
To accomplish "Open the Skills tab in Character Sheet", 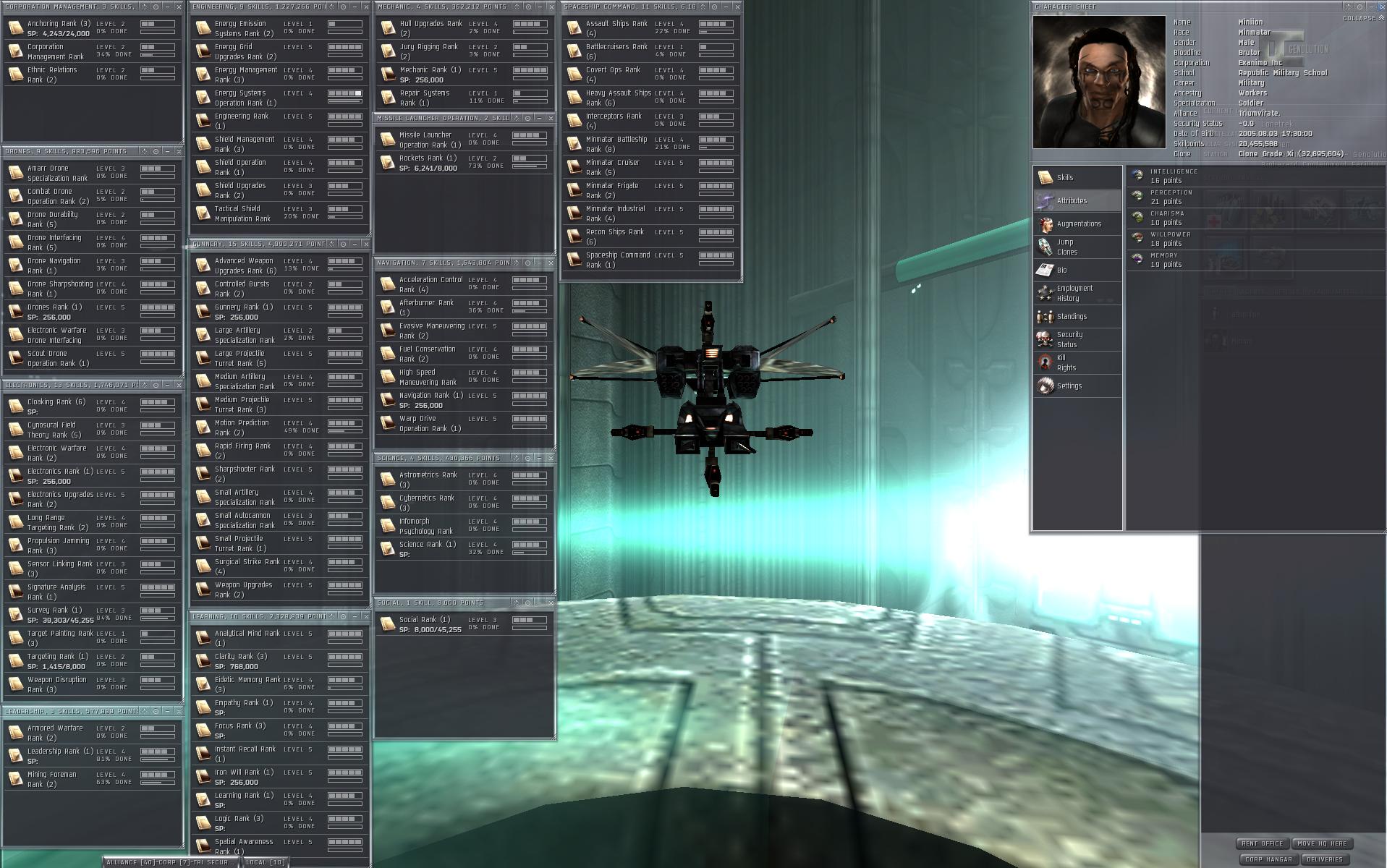I will (x=1077, y=177).
